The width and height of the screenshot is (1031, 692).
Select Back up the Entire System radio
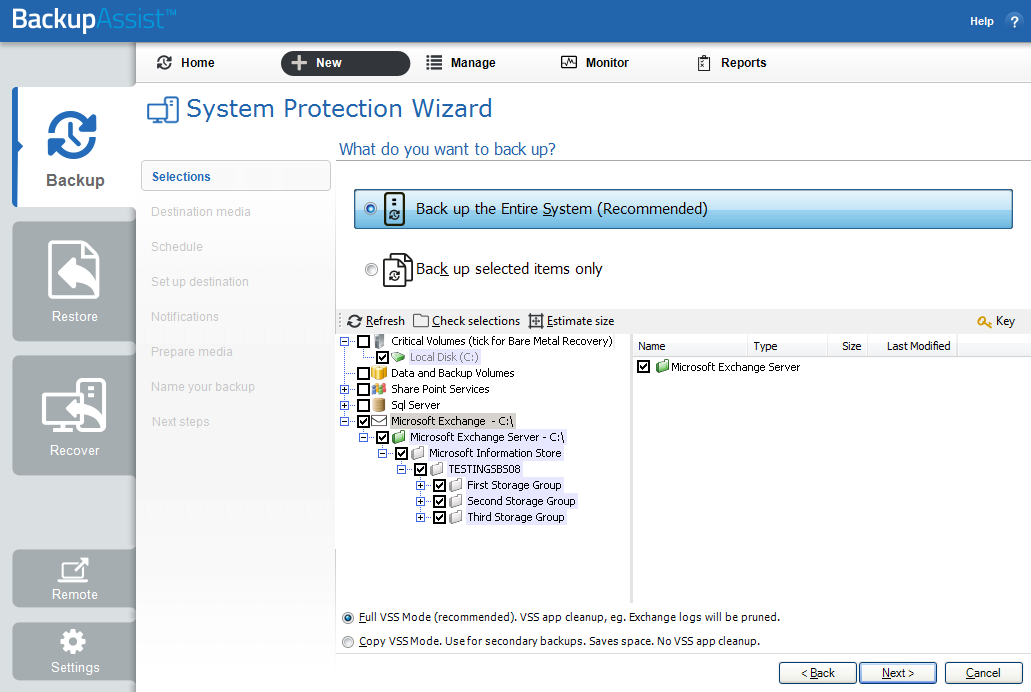(x=371, y=209)
